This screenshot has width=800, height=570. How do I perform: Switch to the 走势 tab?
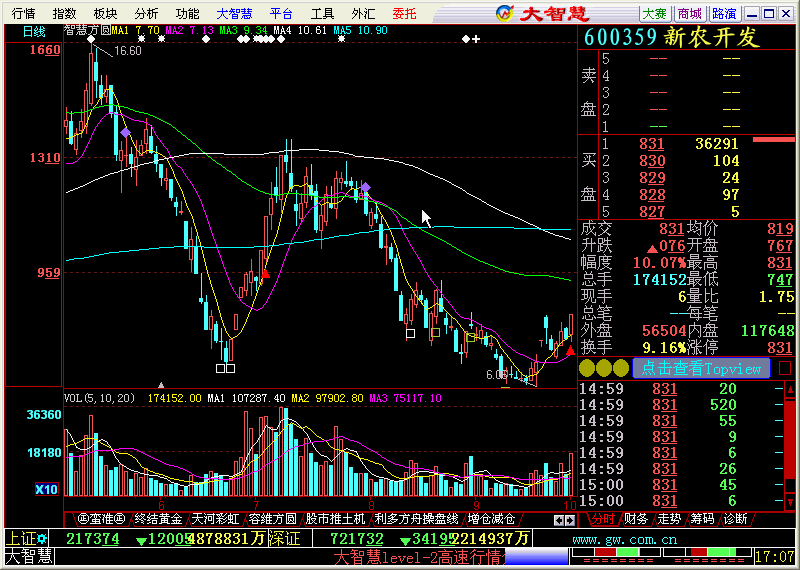point(669,519)
